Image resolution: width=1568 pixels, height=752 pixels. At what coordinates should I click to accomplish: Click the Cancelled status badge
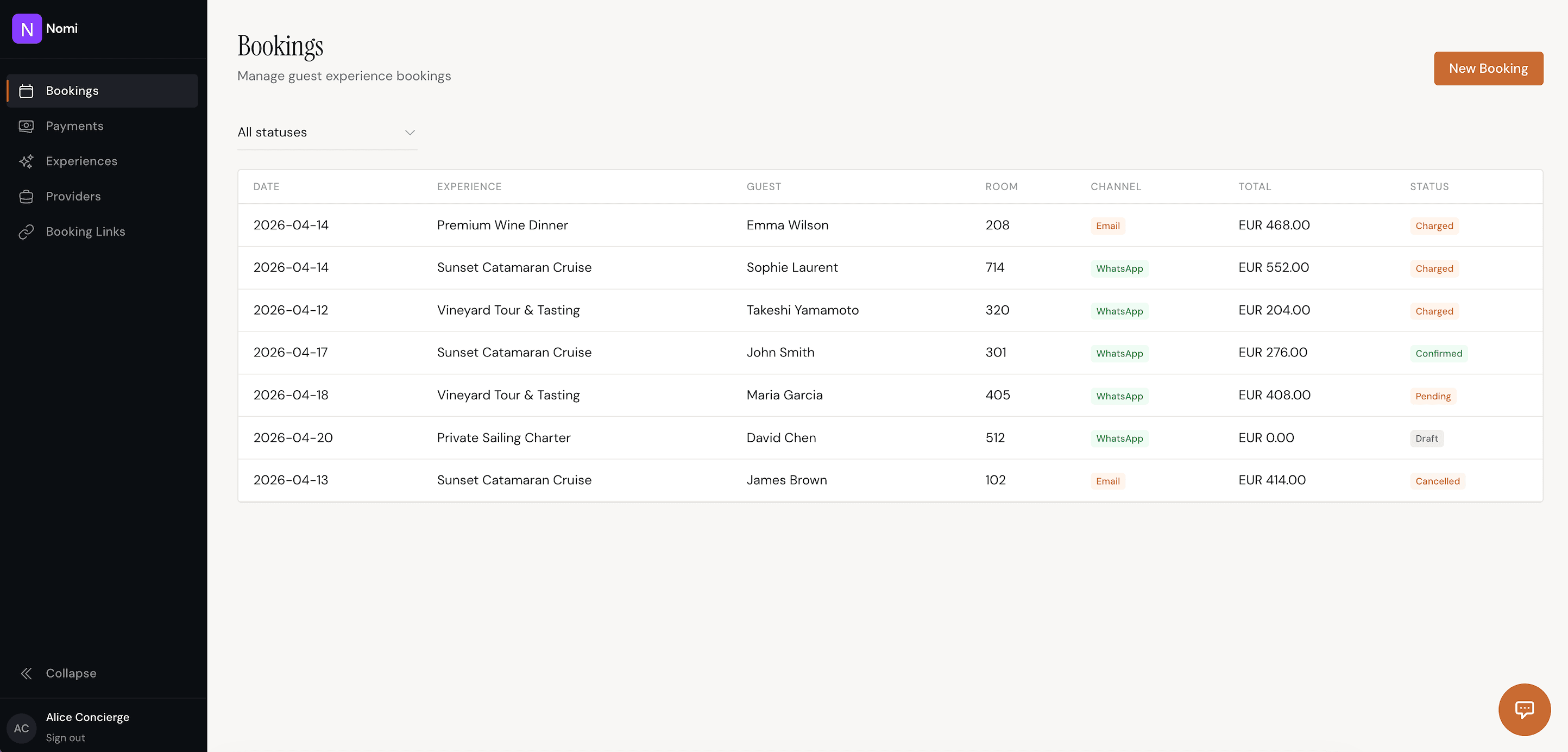pos(1437,481)
